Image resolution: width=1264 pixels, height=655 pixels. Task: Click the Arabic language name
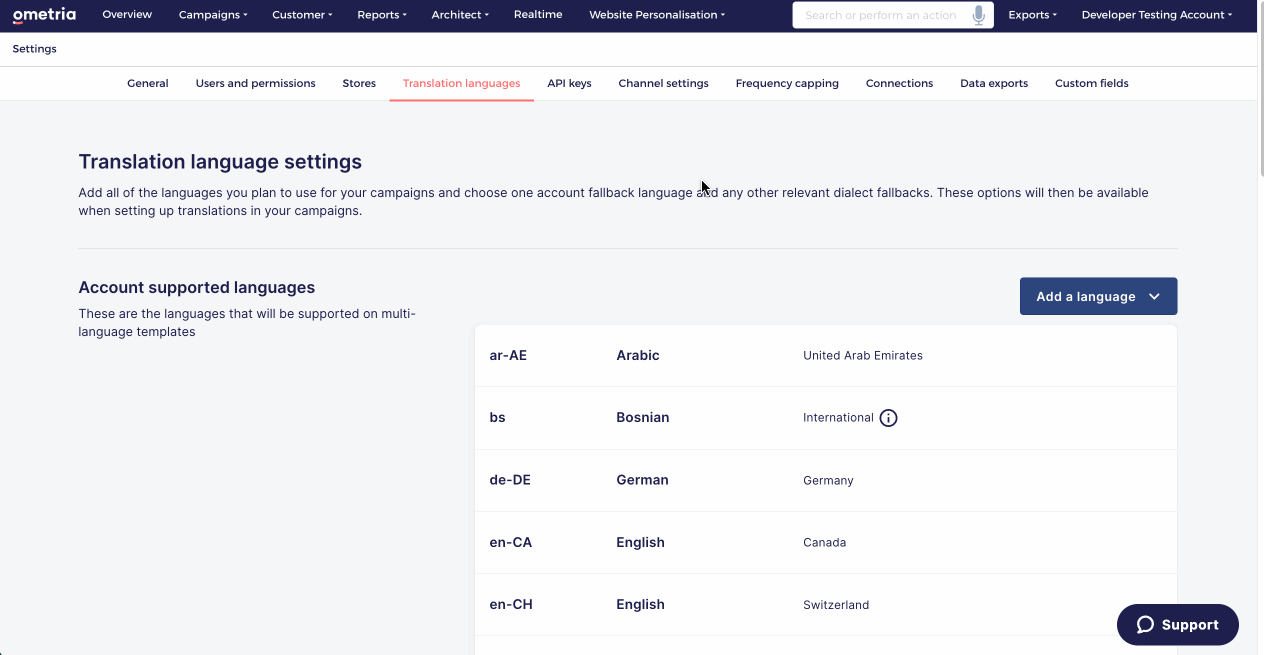coord(638,356)
